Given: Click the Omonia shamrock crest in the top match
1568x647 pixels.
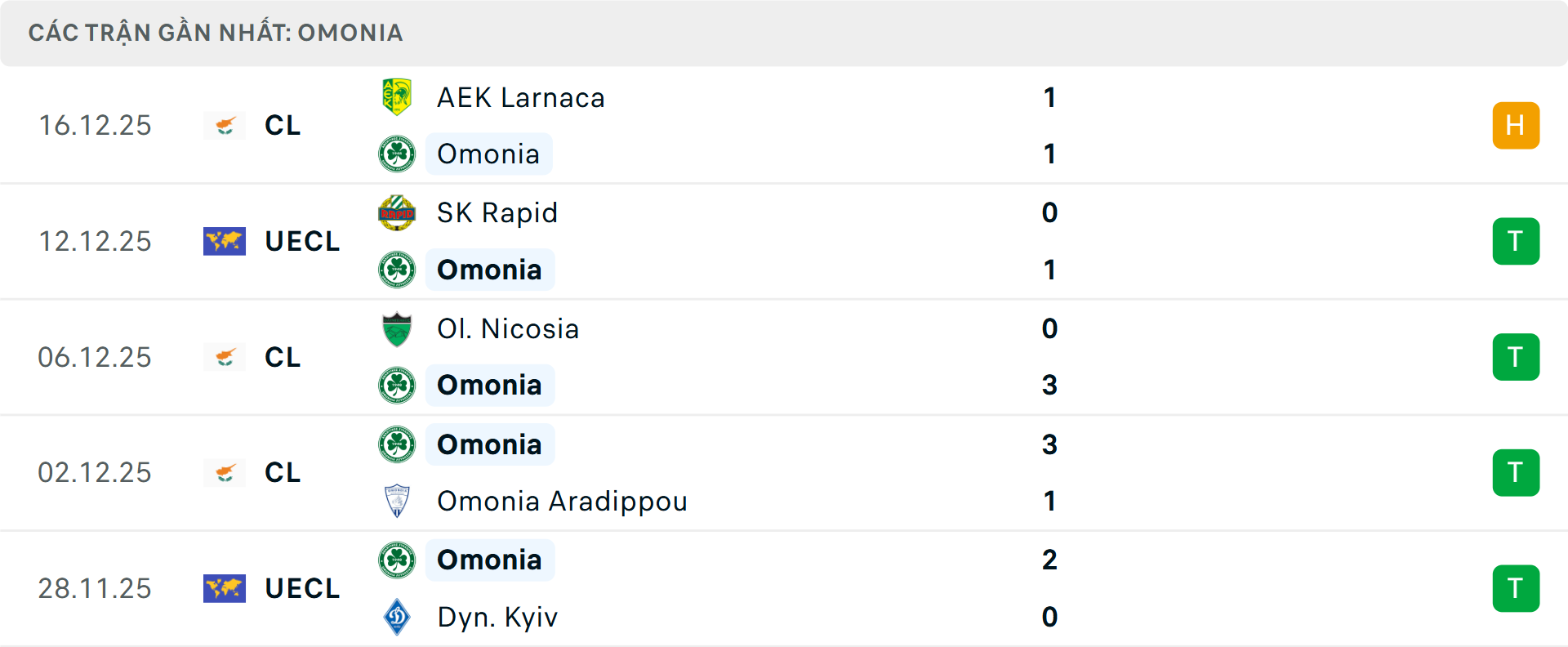Looking at the screenshot, I should pyautogui.click(x=398, y=154).
